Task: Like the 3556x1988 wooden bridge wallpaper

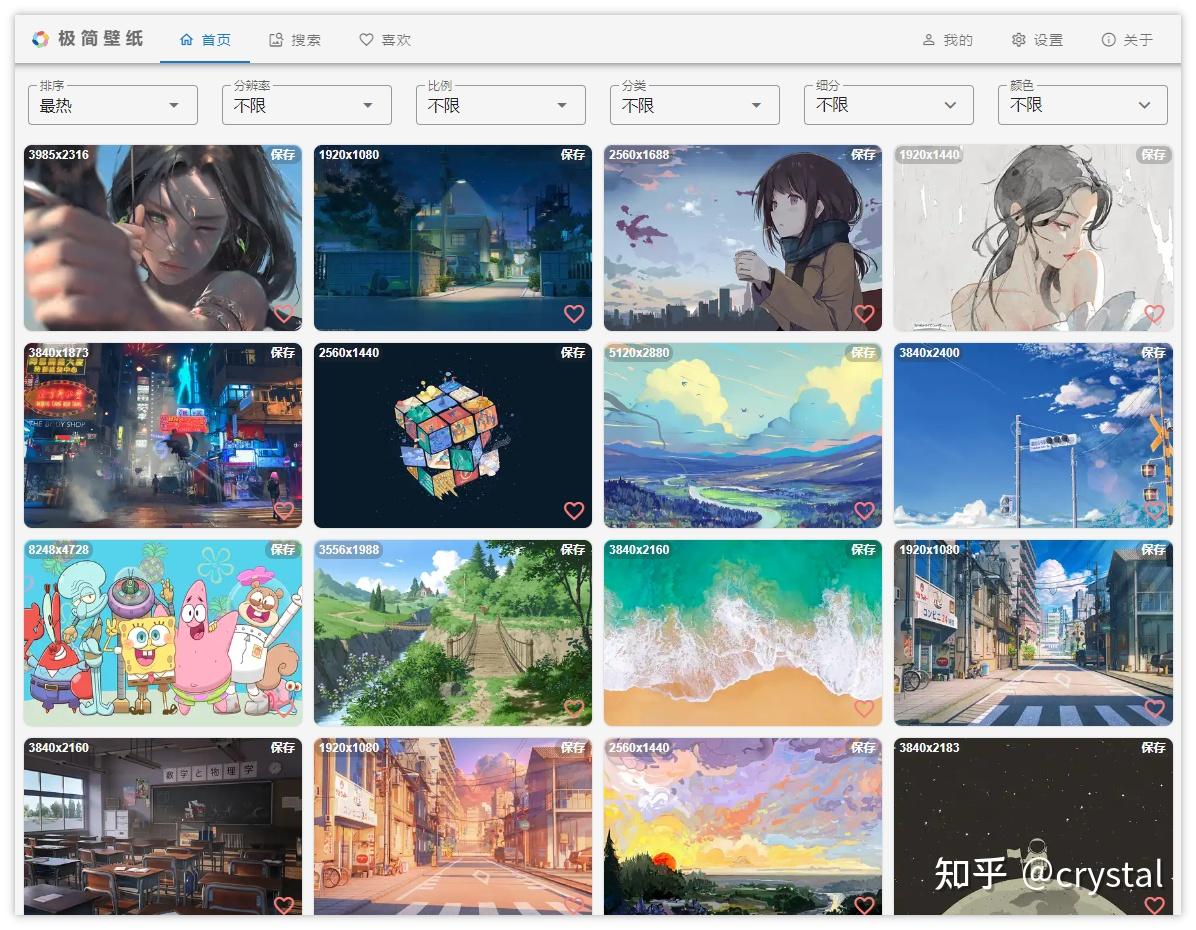Action: pos(574,708)
